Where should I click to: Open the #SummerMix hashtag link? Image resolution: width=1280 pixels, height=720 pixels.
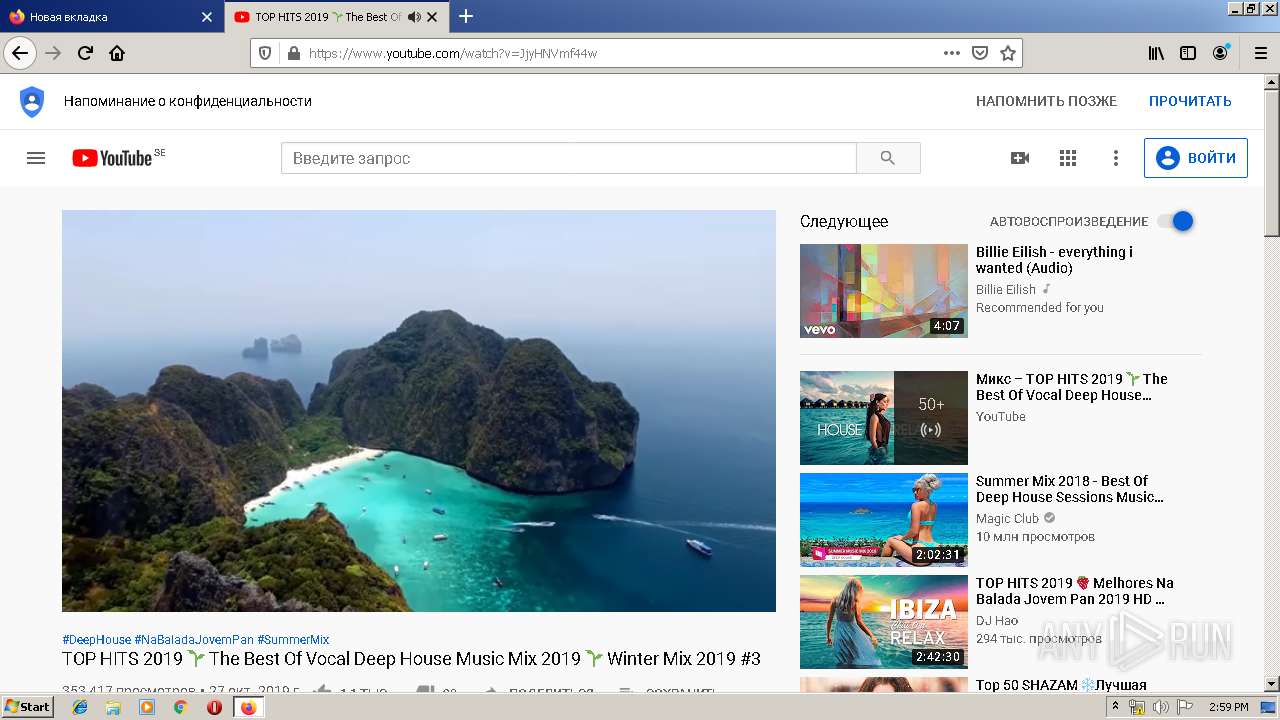pos(293,639)
